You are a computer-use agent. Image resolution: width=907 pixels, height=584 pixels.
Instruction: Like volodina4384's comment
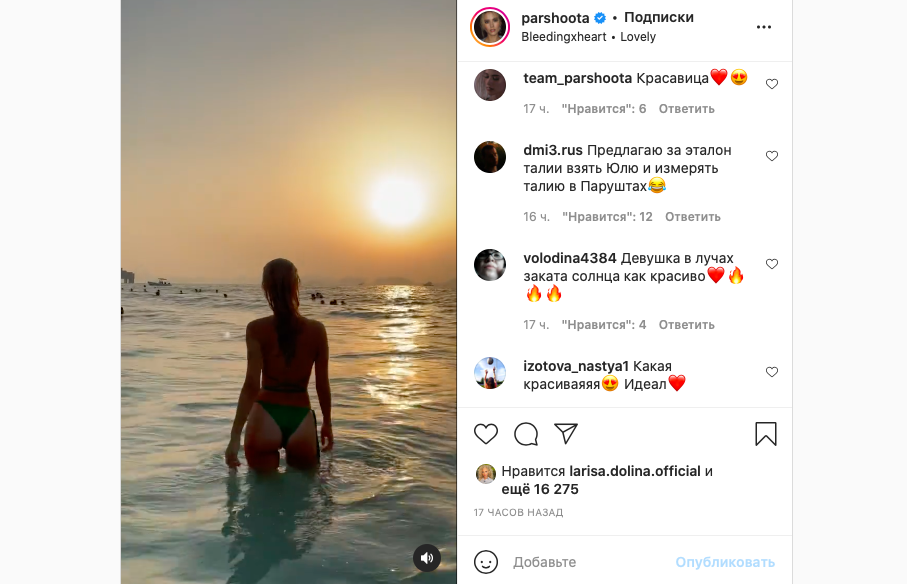(x=772, y=264)
